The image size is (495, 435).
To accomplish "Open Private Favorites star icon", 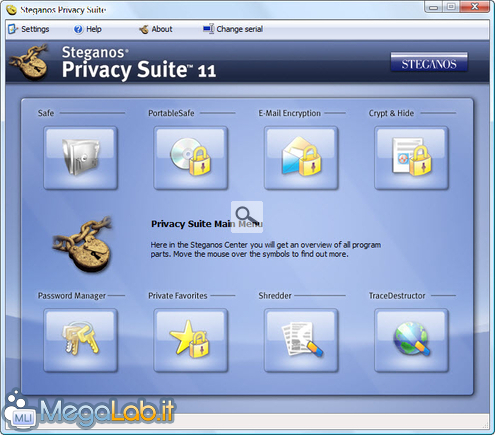I will point(191,340).
